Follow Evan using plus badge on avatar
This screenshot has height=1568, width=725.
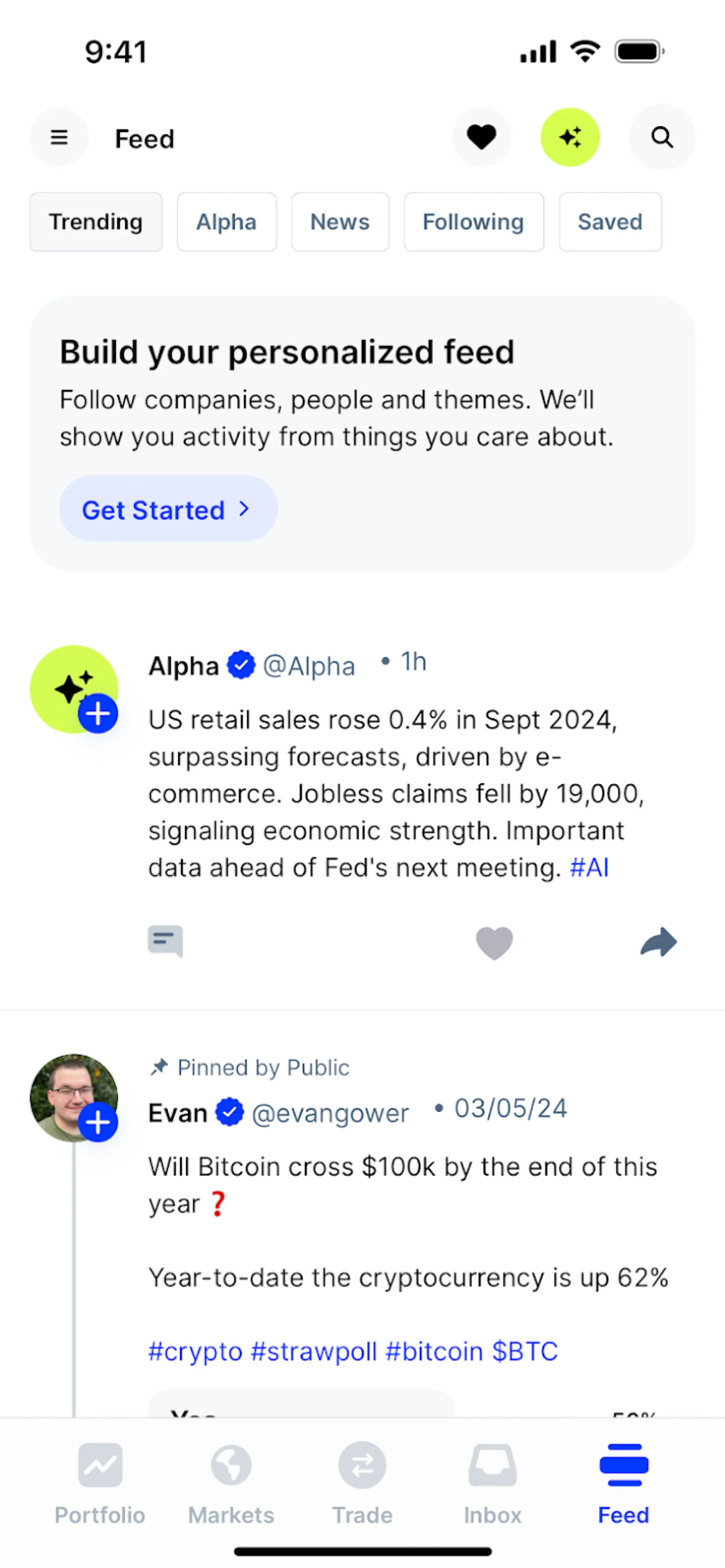pos(98,1122)
